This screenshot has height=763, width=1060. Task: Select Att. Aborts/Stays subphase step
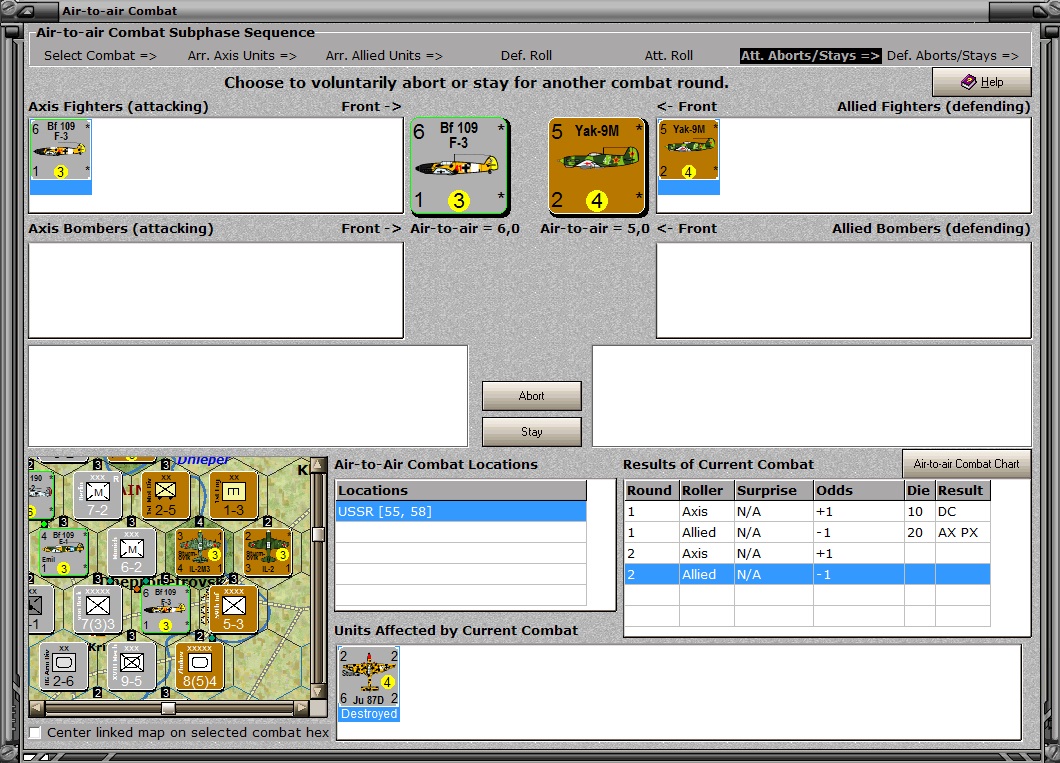(810, 55)
